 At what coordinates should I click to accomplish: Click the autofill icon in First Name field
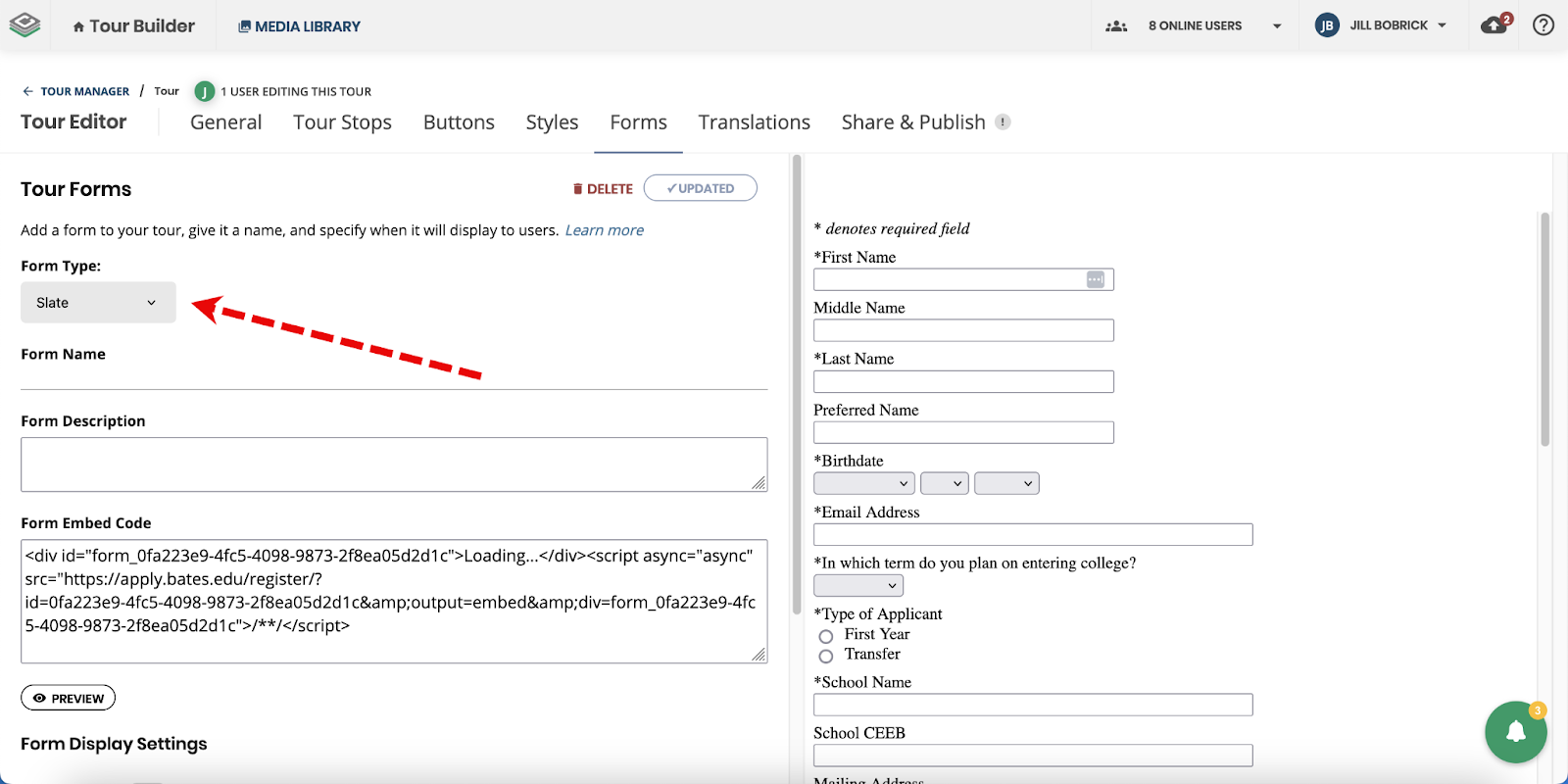click(x=1096, y=279)
